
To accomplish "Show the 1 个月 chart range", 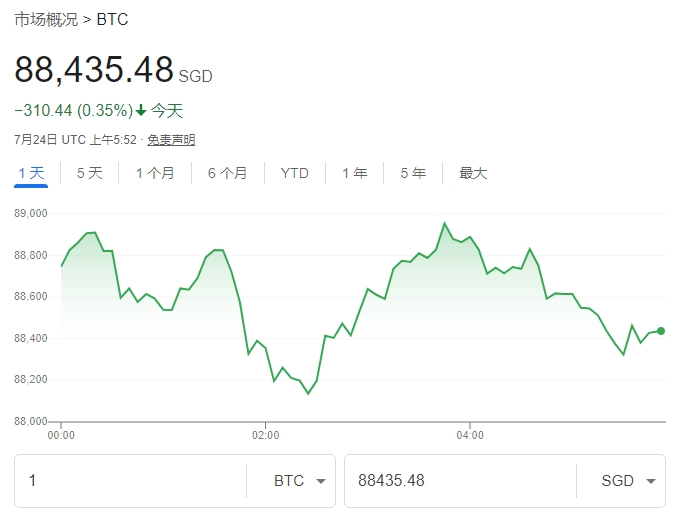I will click(155, 173).
